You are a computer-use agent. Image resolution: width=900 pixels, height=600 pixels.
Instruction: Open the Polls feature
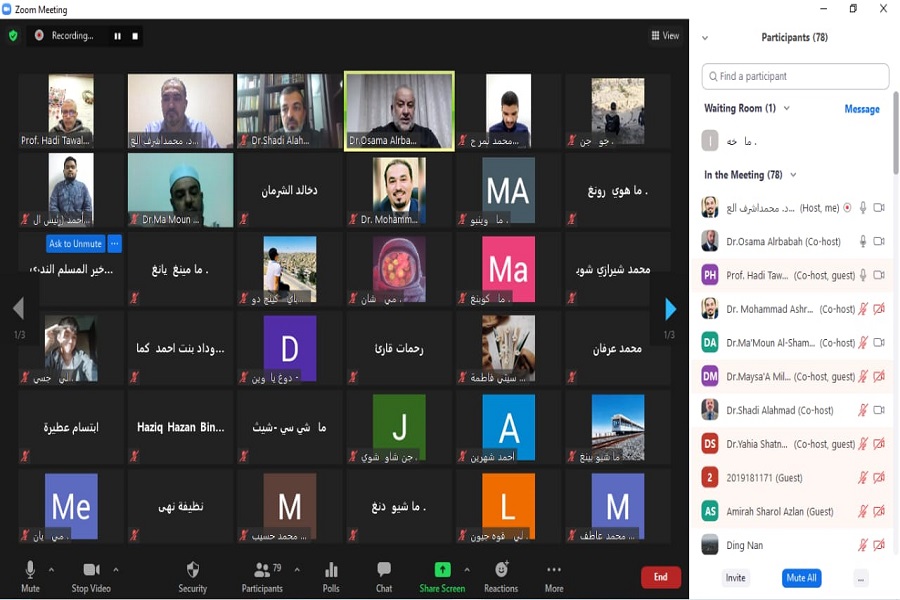331,576
